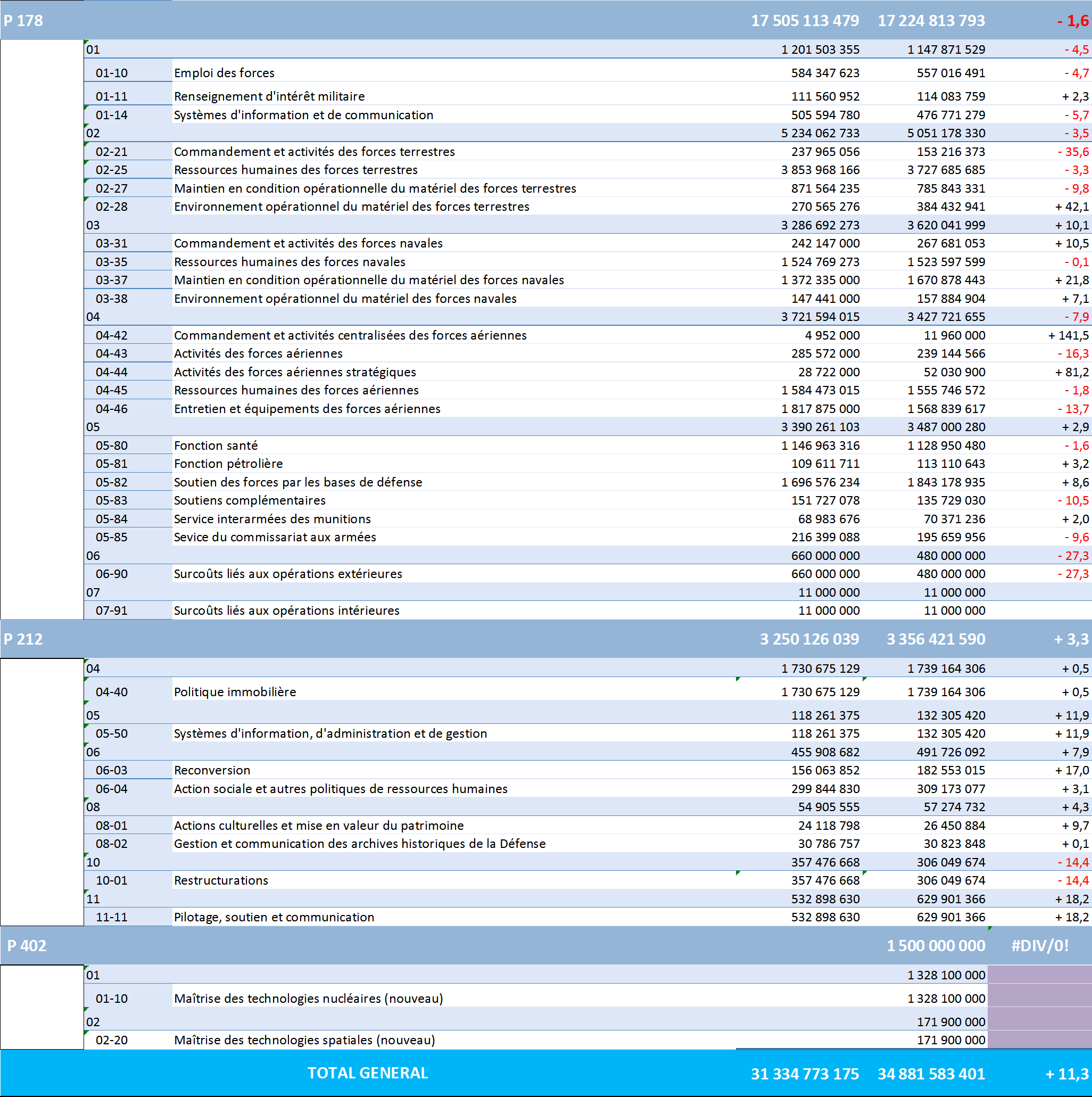This screenshot has width=1092, height=1097.
Task: Select the P 402 header cell
Action: point(27,946)
